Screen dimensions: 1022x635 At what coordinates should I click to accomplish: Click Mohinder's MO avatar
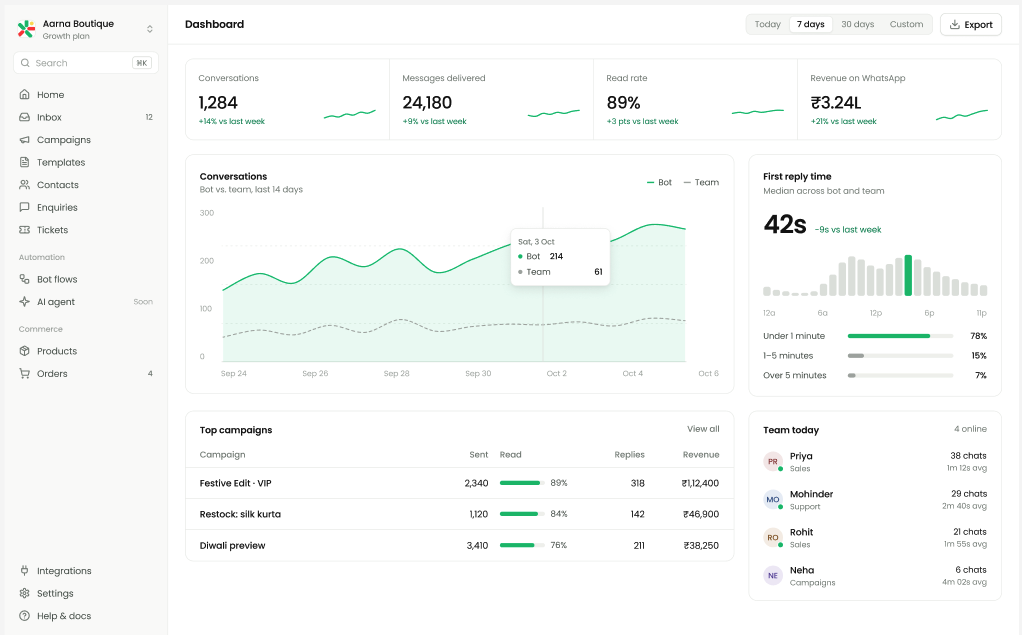pyautogui.click(x=773, y=499)
